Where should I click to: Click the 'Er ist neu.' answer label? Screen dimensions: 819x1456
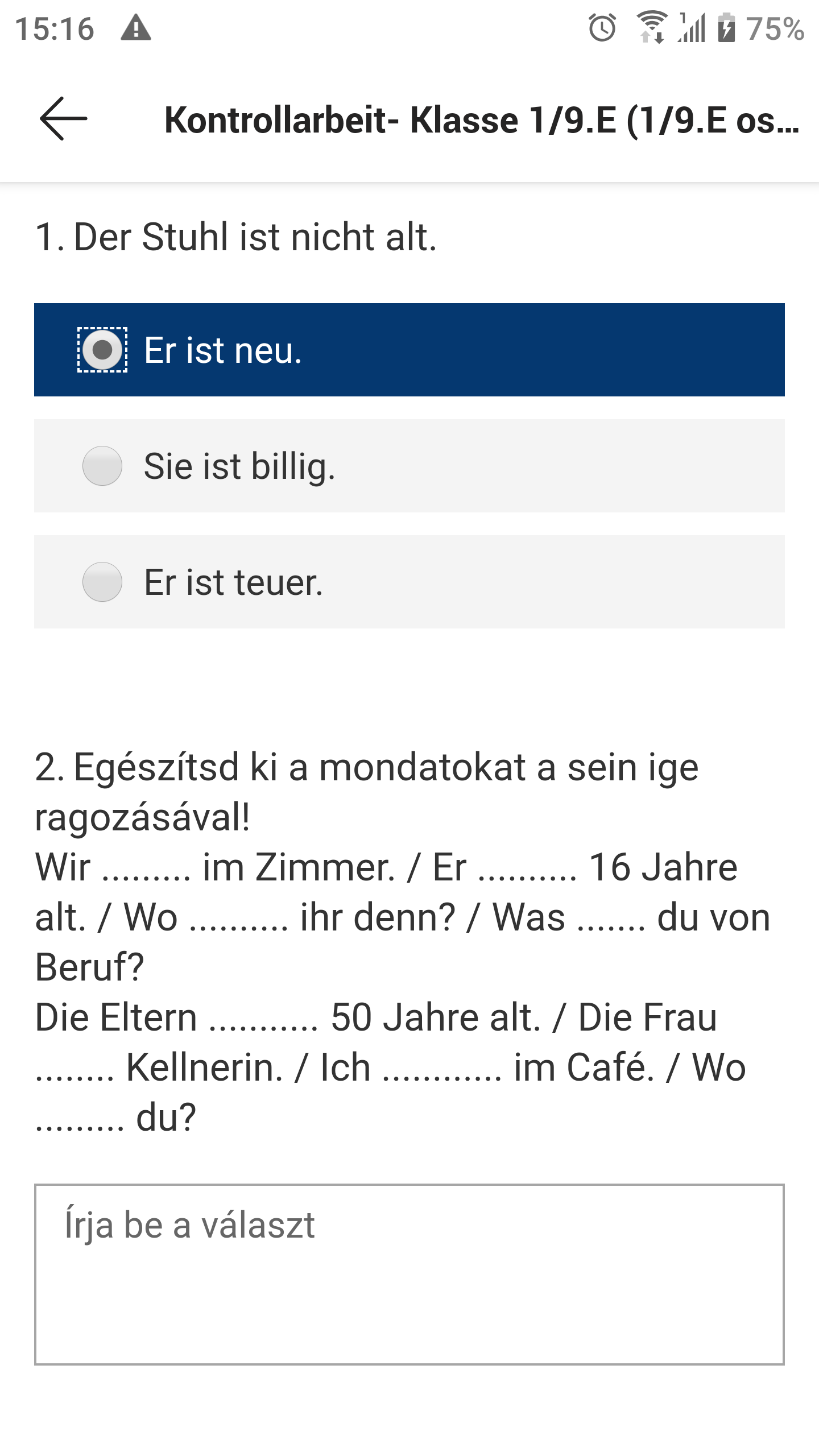pyautogui.click(x=223, y=350)
